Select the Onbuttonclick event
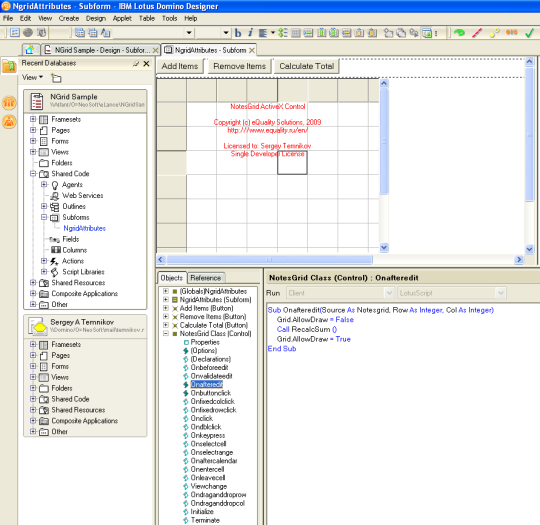 [x=211, y=393]
